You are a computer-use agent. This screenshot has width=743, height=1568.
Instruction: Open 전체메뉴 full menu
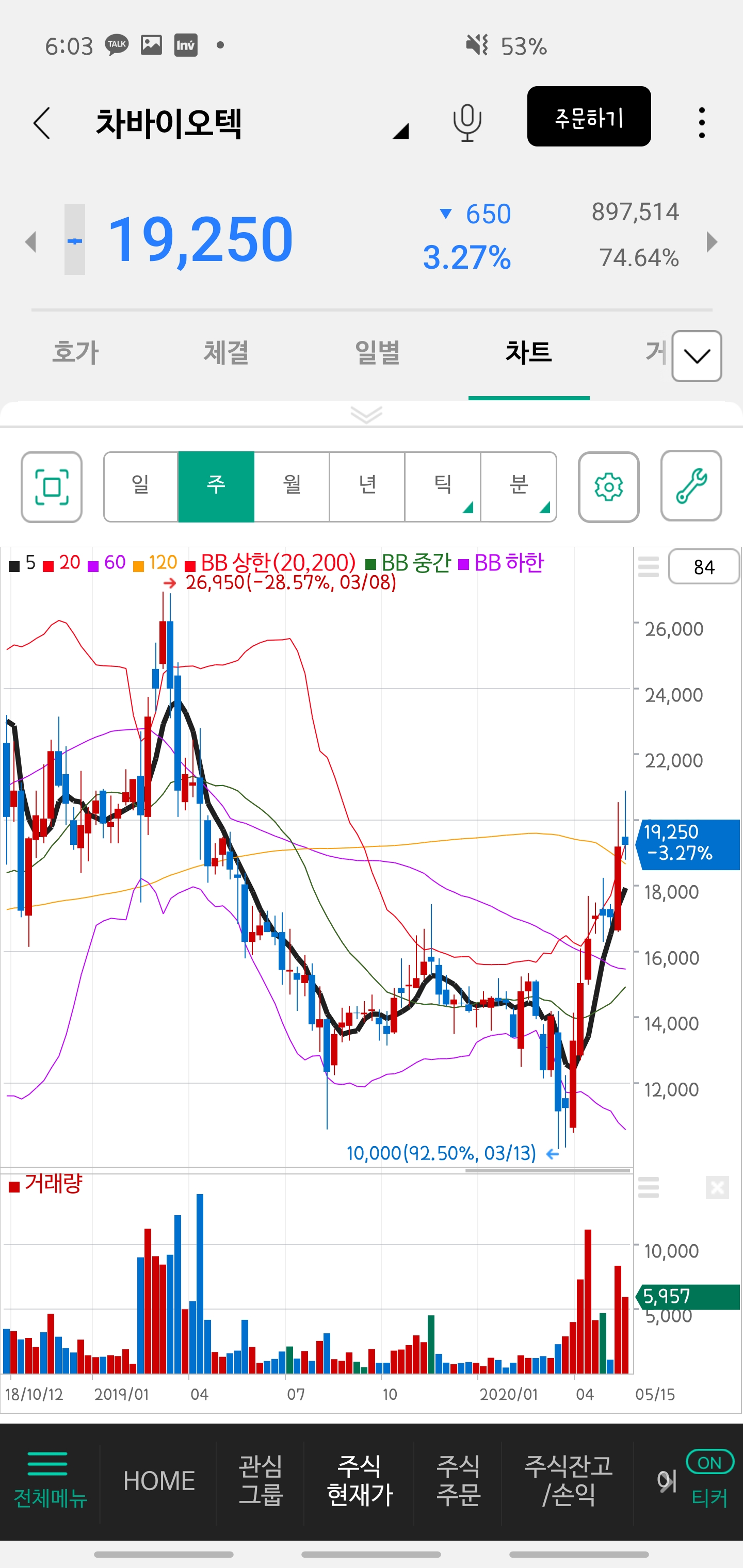pyautogui.click(x=50, y=1480)
